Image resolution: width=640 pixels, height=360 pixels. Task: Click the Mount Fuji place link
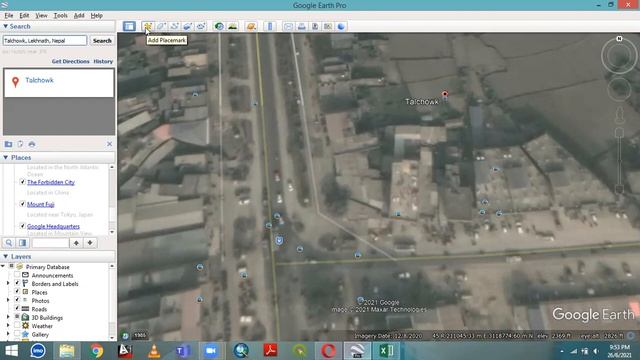point(40,204)
